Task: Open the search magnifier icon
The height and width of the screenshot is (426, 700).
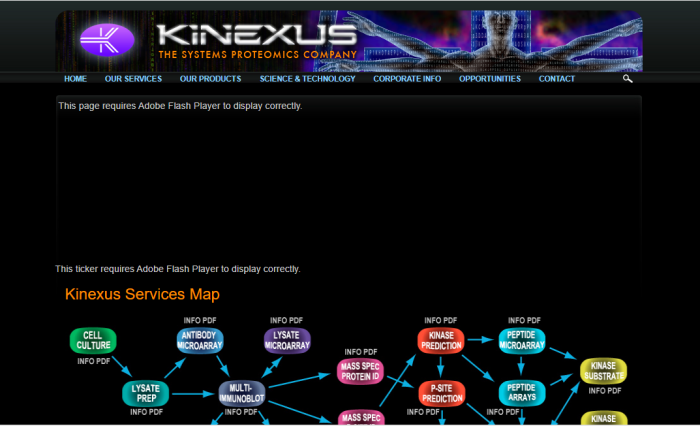Action: (628, 79)
